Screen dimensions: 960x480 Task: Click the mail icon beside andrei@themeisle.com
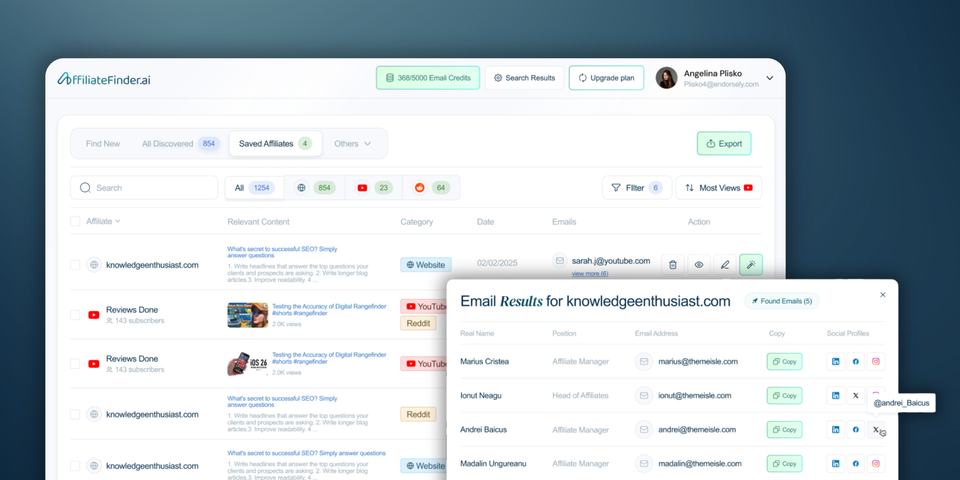[x=643, y=430]
